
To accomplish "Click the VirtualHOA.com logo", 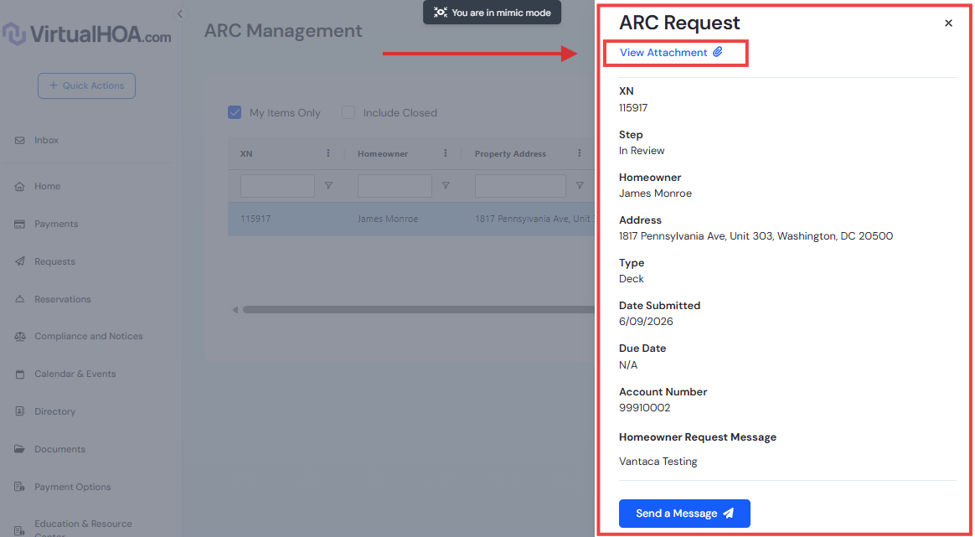I will click(x=87, y=35).
